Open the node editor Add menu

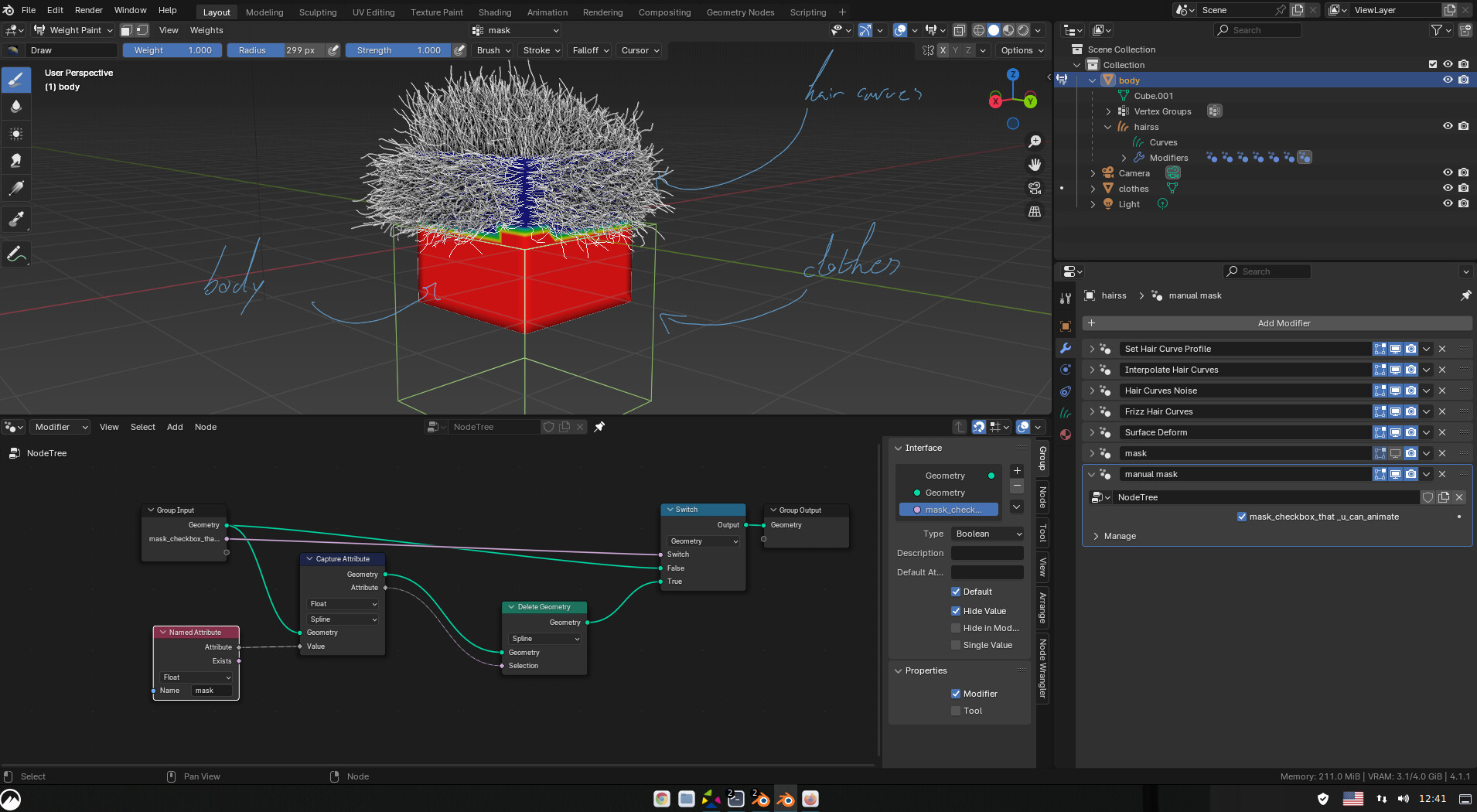click(175, 427)
